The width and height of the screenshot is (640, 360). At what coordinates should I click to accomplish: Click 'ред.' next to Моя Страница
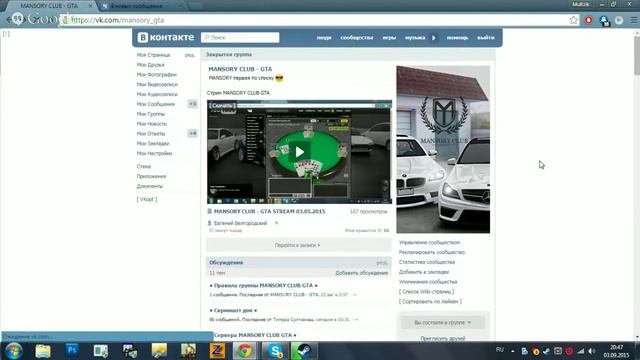(x=189, y=55)
